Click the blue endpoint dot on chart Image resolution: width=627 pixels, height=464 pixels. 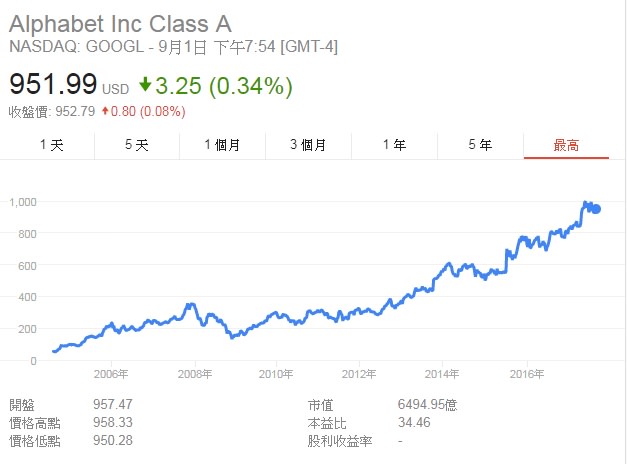(x=596, y=209)
